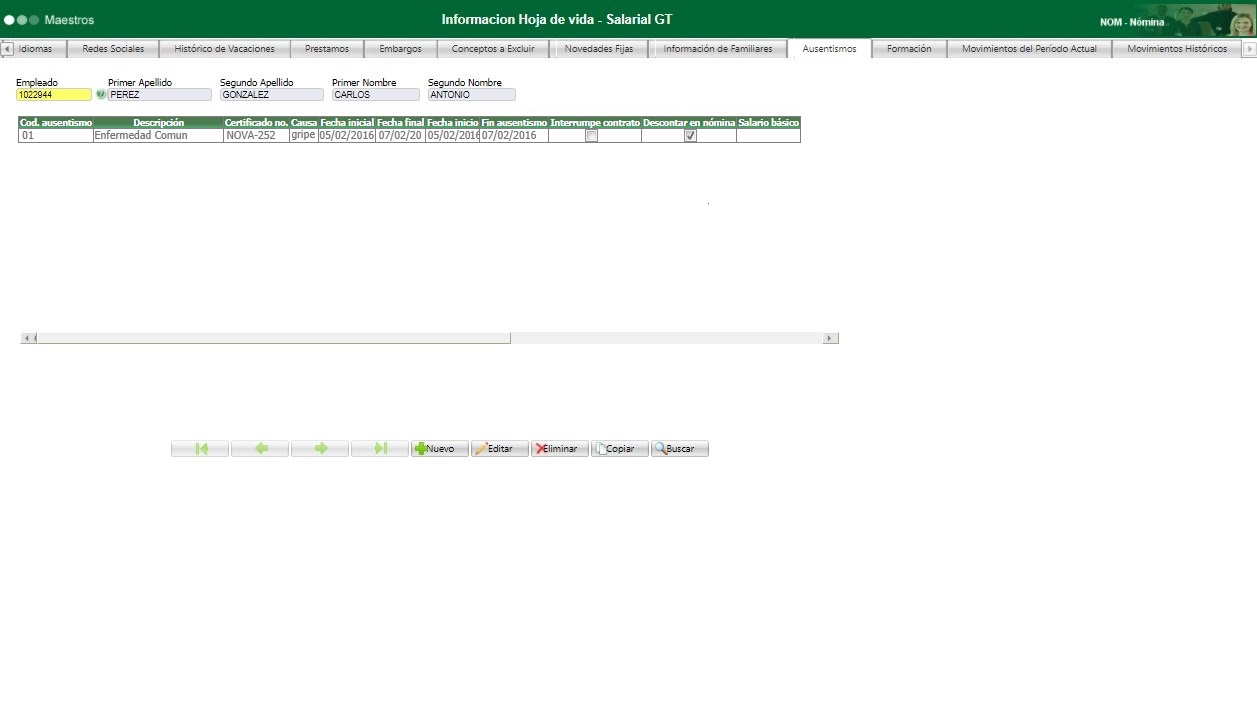Click Fecha inicial column header

point(347,122)
